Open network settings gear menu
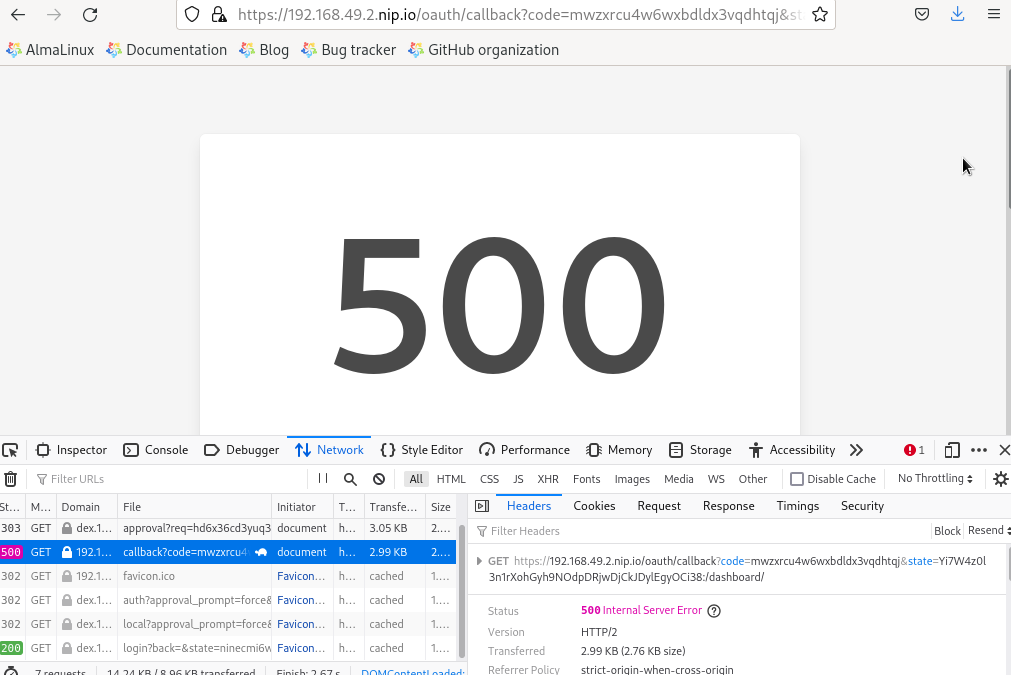The height and width of the screenshot is (675, 1011). click(1000, 479)
